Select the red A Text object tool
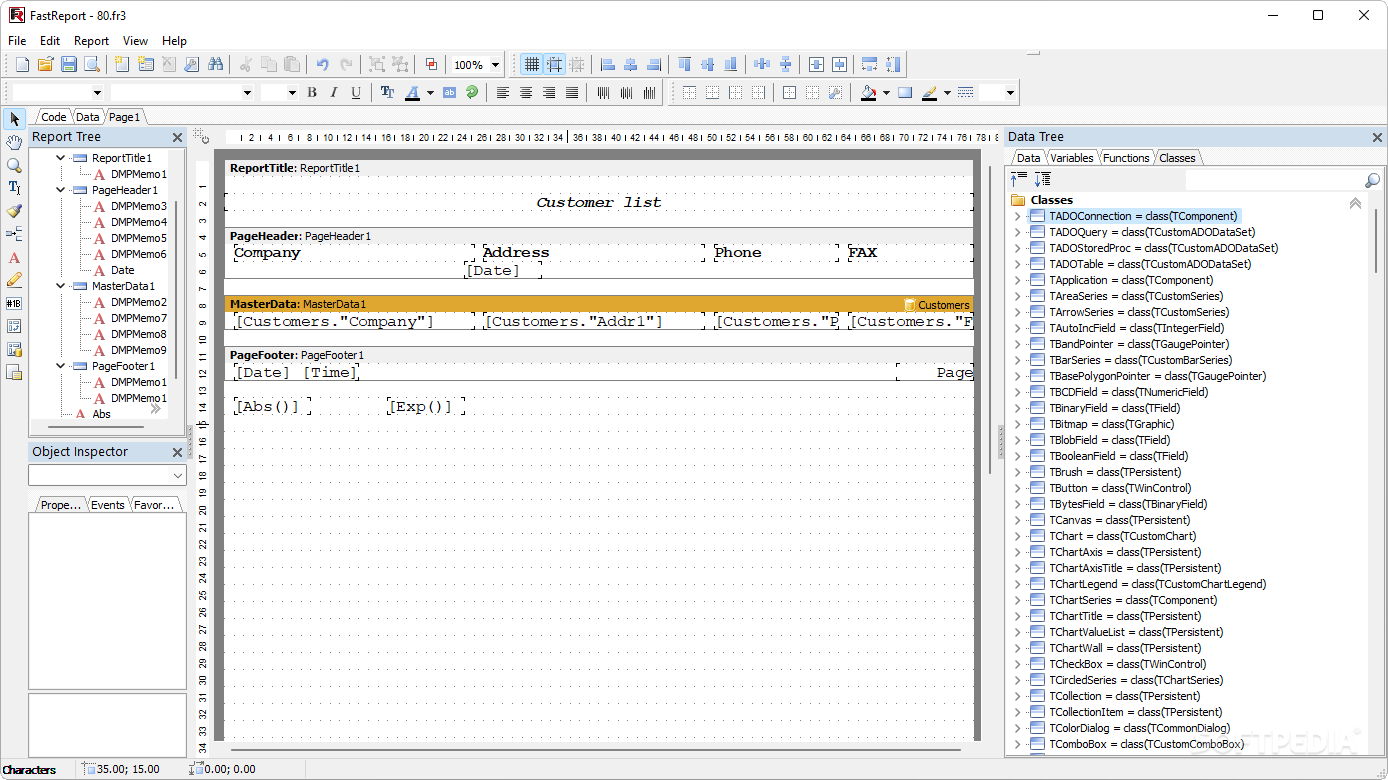The image size is (1388, 780). coord(14,257)
